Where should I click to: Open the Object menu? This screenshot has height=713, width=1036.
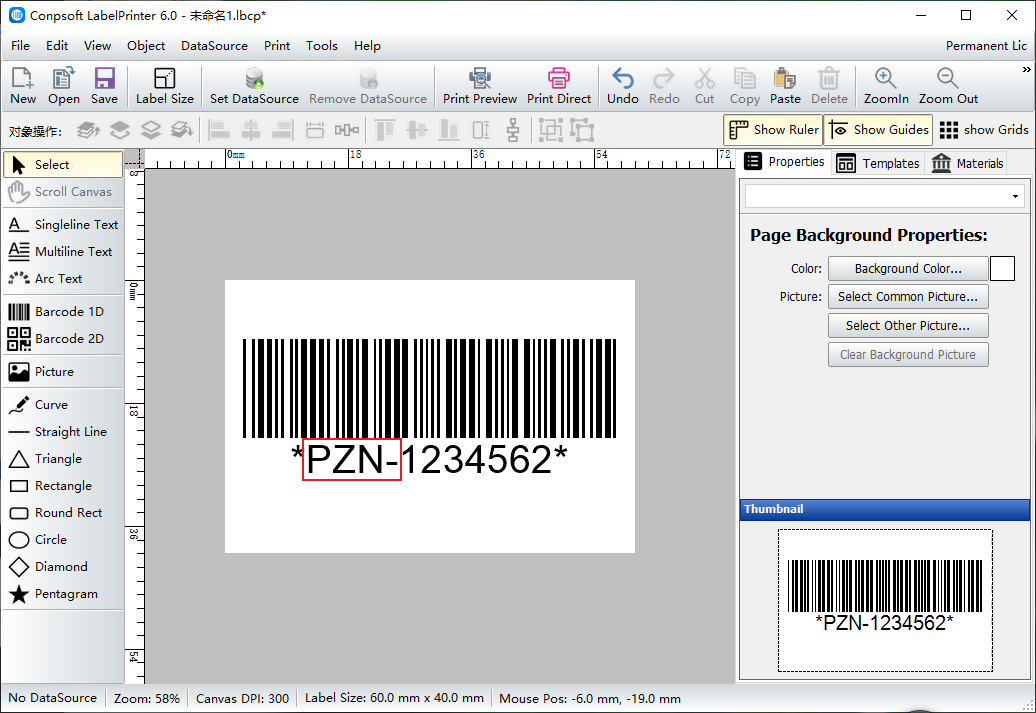coord(146,46)
